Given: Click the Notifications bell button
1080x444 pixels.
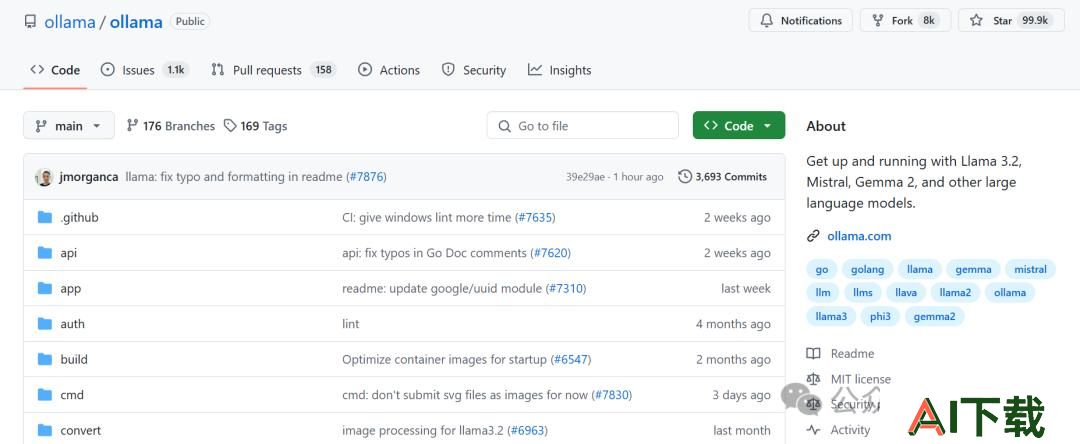Looking at the screenshot, I should point(800,21).
